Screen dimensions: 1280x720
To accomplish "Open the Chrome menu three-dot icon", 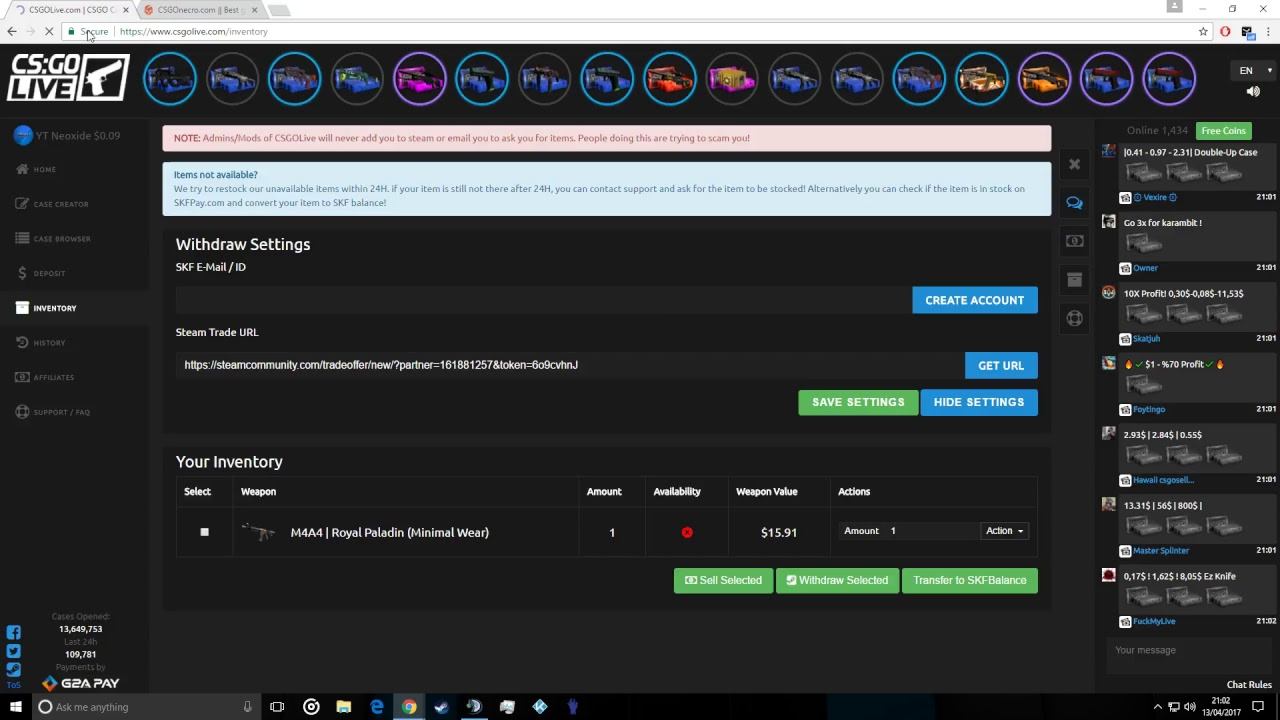I will tap(1268, 32).
